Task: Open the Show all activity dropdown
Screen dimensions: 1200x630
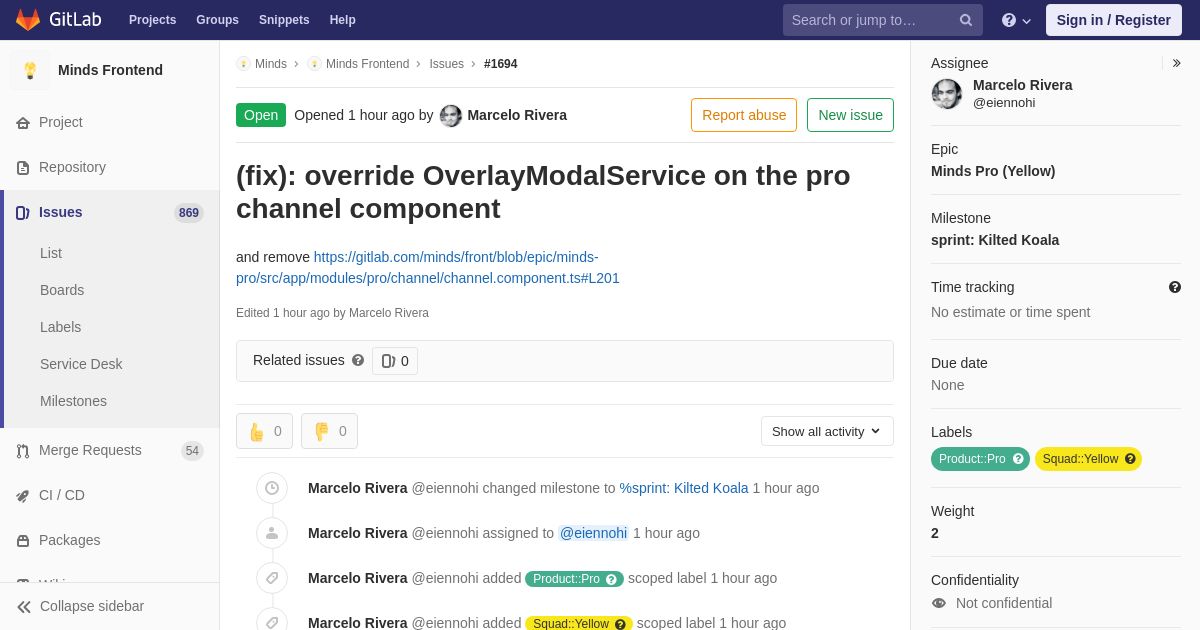Action: (x=827, y=431)
